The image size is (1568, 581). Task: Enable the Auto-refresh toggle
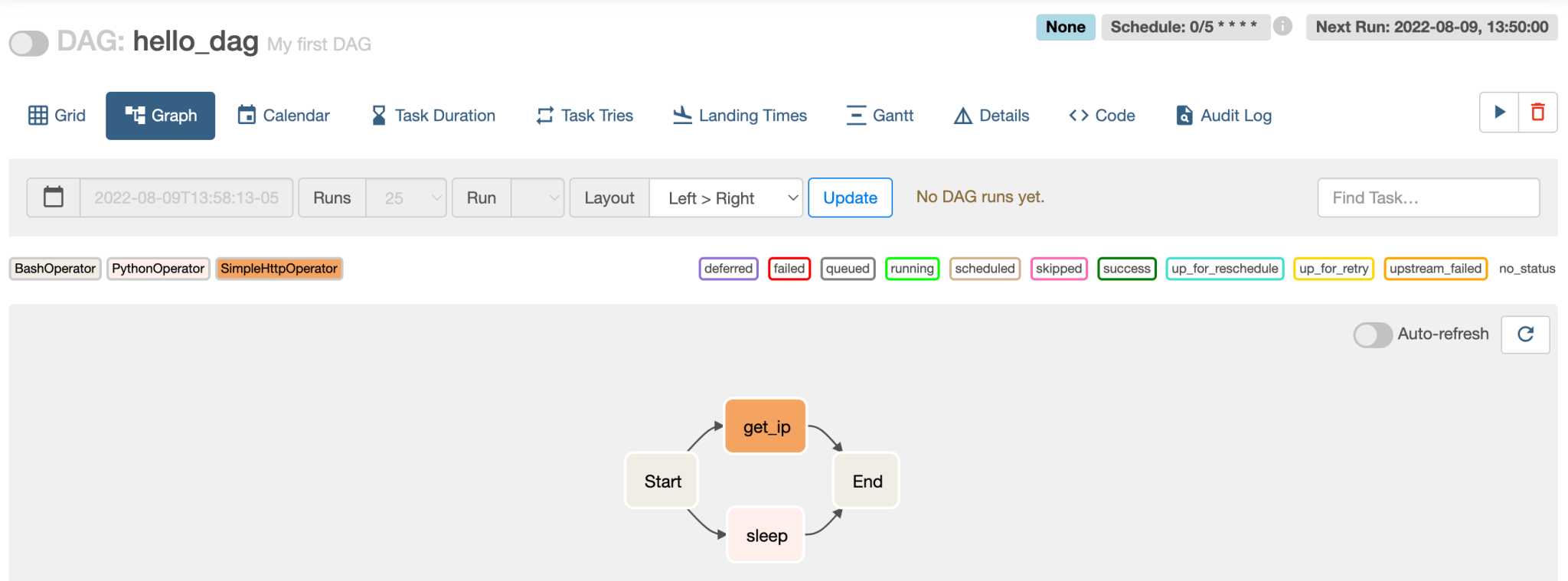(1372, 335)
